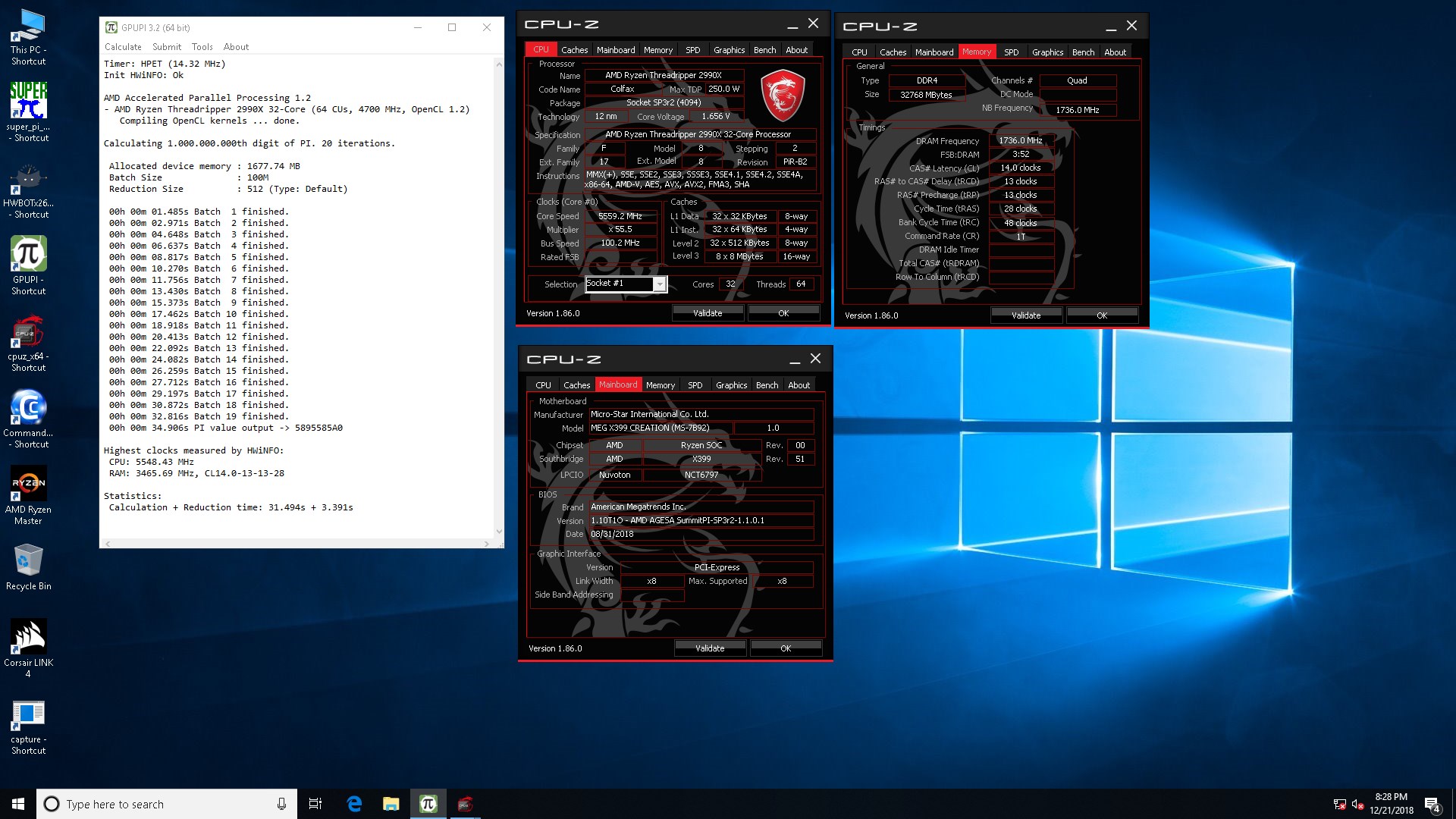Select SPD tab in Memory window

[x=1011, y=52]
